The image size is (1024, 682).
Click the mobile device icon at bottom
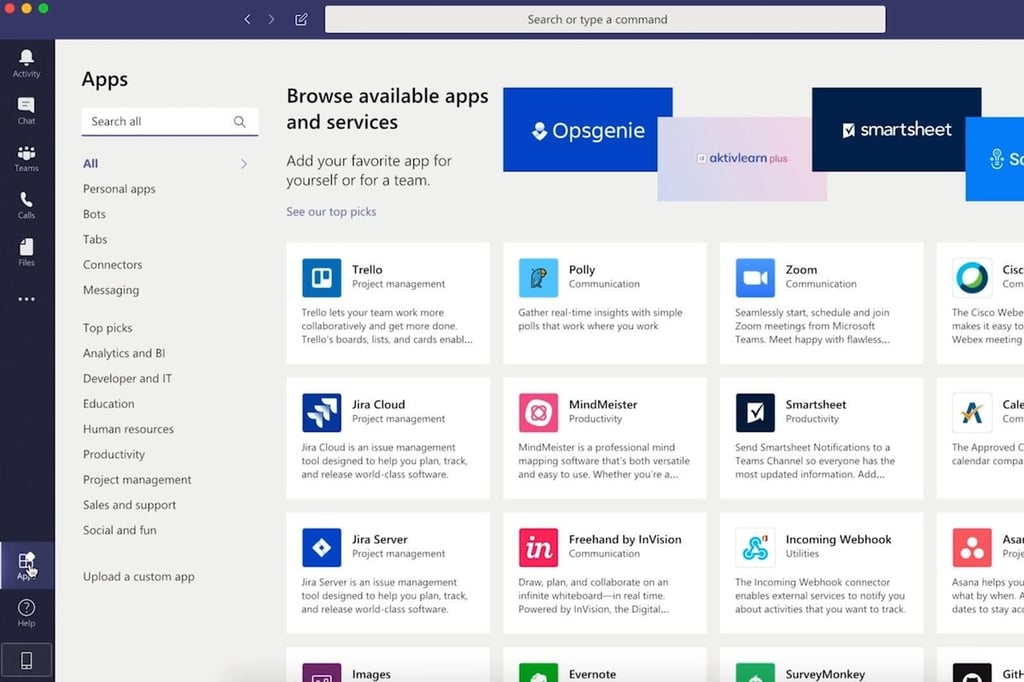click(26, 660)
